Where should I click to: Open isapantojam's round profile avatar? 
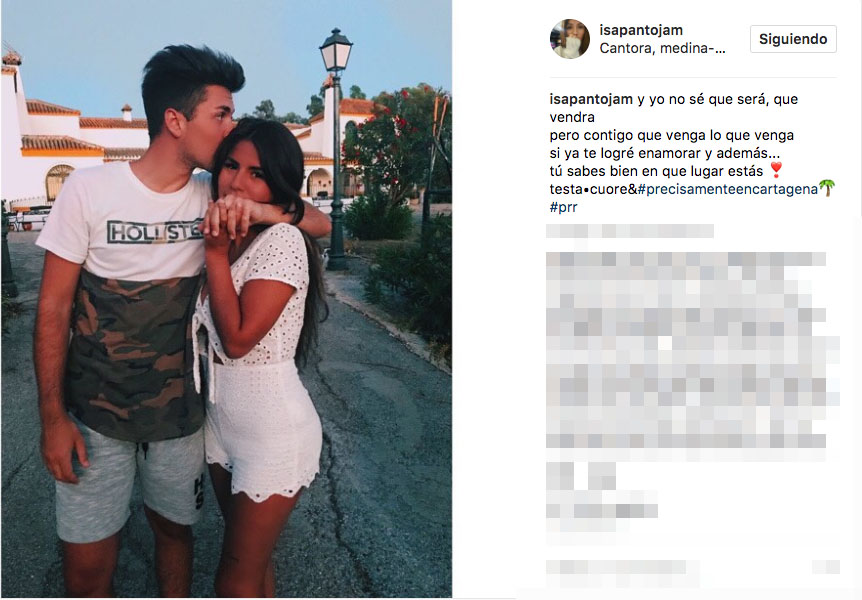(x=570, y=38)
